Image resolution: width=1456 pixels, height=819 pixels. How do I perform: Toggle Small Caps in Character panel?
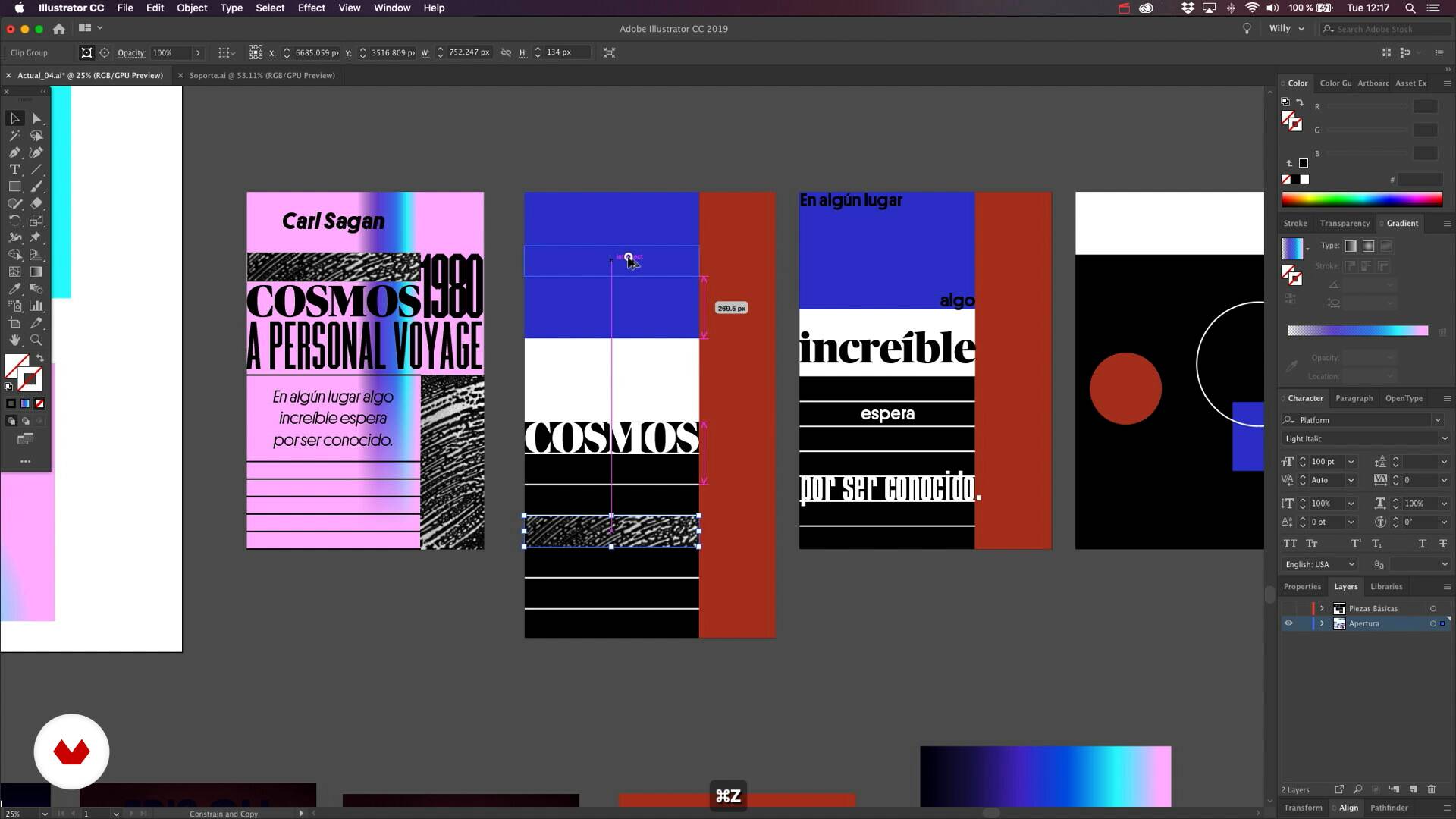1312,543
